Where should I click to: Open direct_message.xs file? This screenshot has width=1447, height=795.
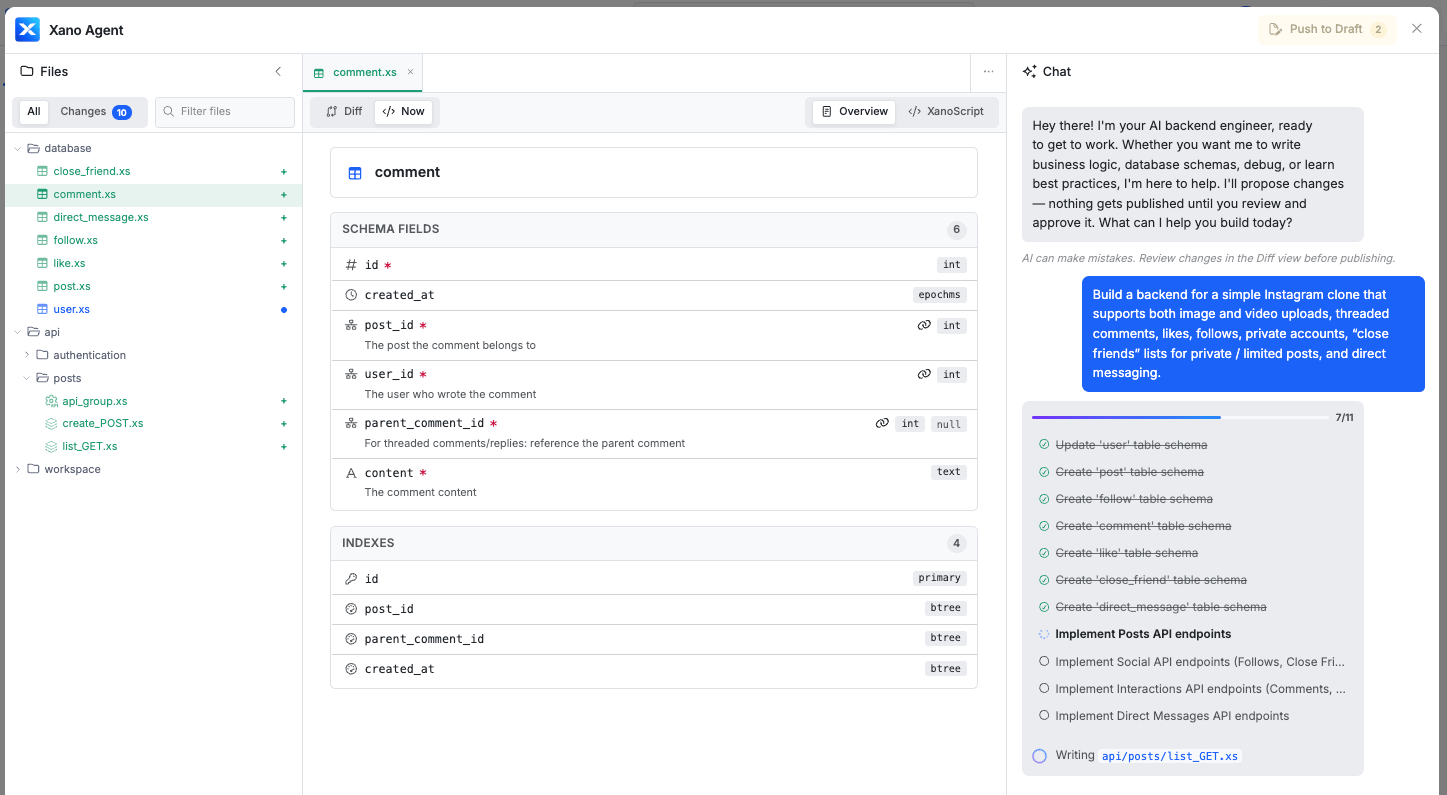tap(101, 218)
